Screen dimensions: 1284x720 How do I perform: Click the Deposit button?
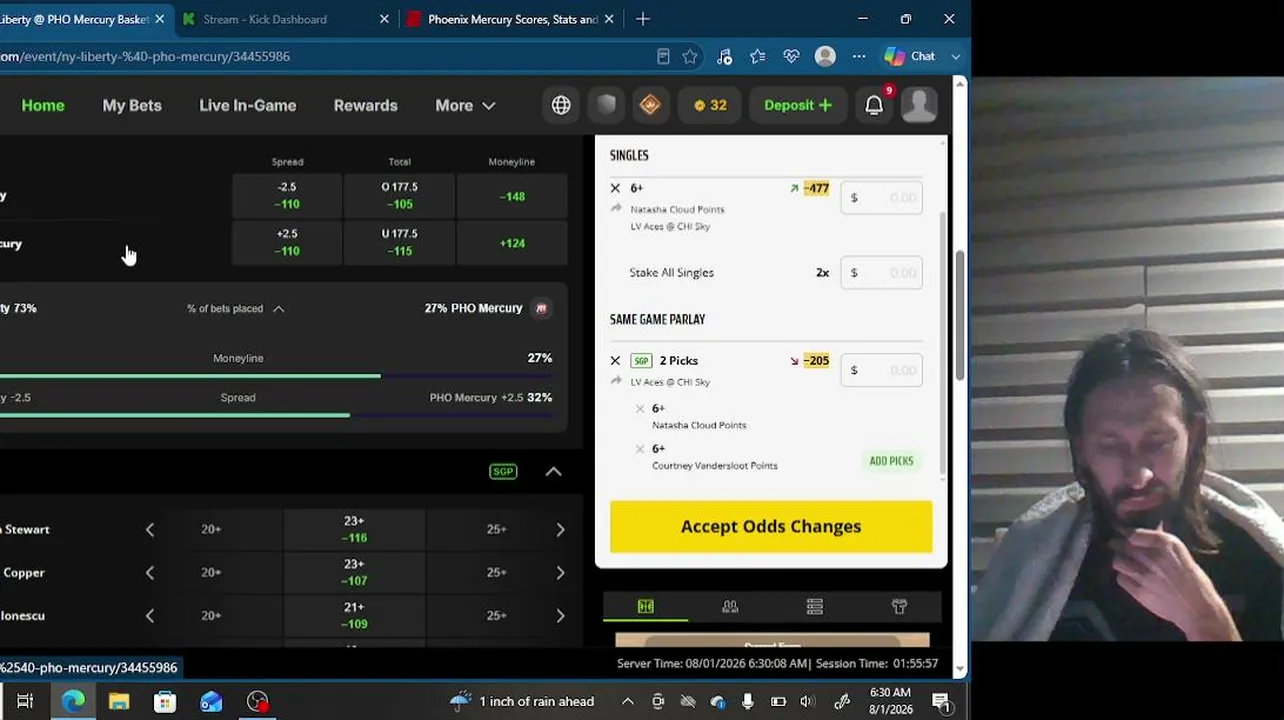tap(798, 105)
